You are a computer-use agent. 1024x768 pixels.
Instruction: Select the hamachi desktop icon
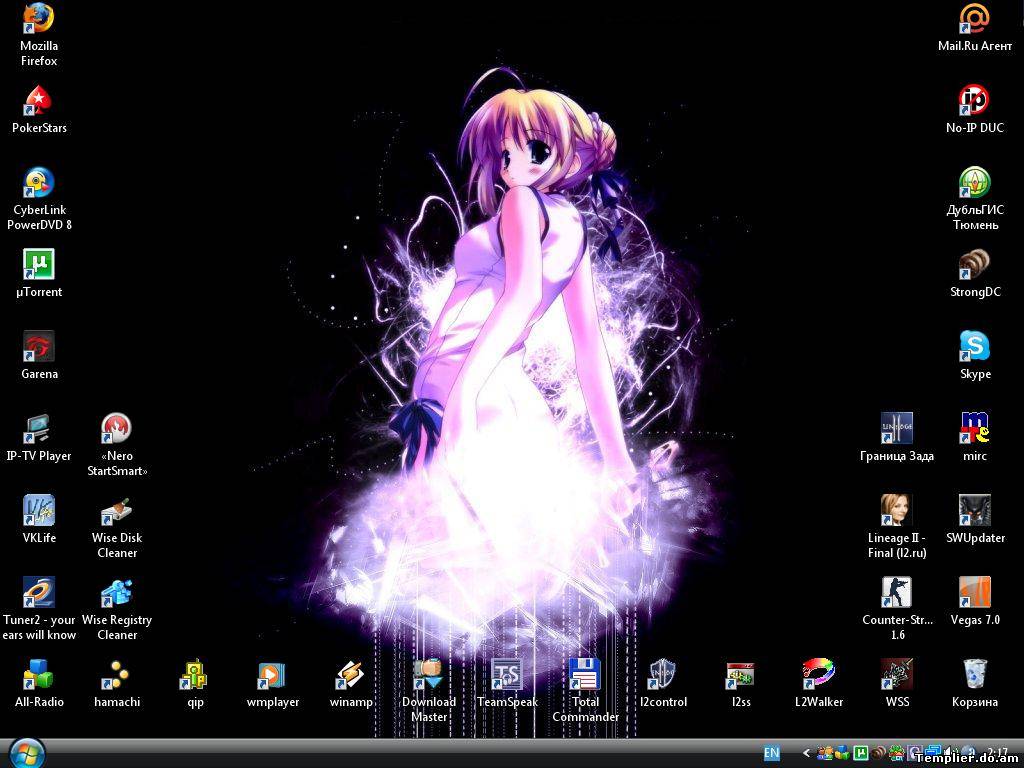point(117,675)
